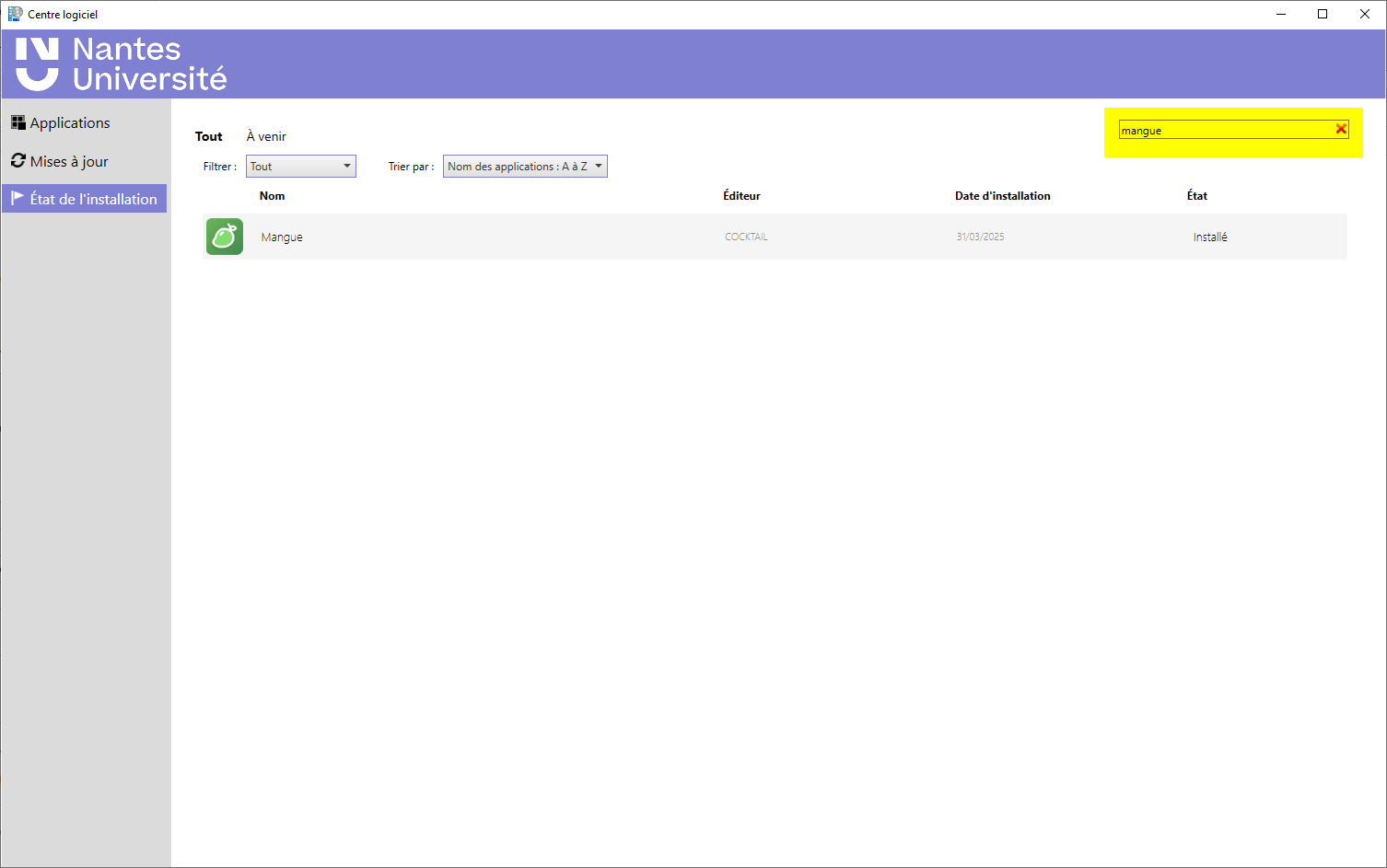Click the red X to clear the search
The height and width of the screenshot is (868, 1387).
pyautogui.click(x=1341, y=129)
